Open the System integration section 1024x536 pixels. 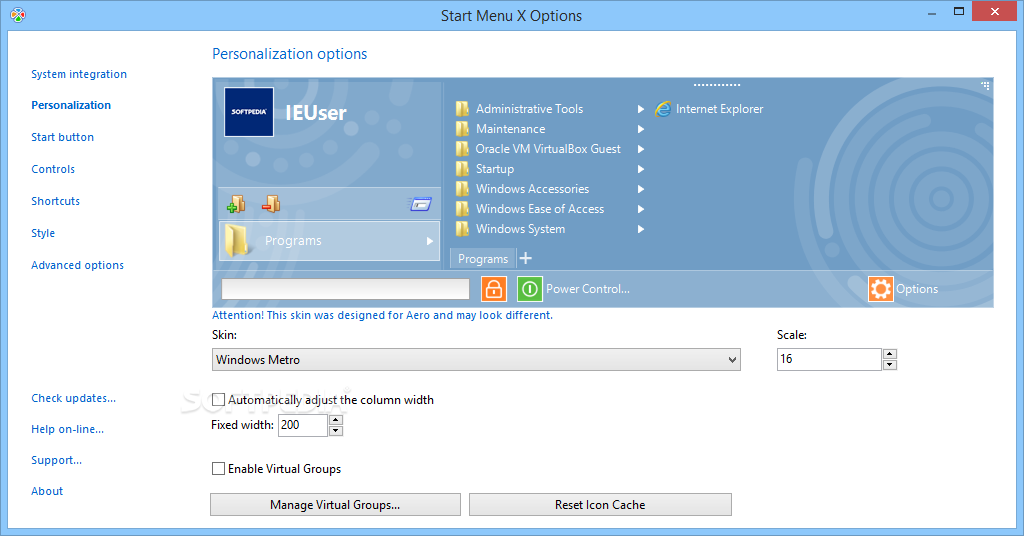(79, 74)
